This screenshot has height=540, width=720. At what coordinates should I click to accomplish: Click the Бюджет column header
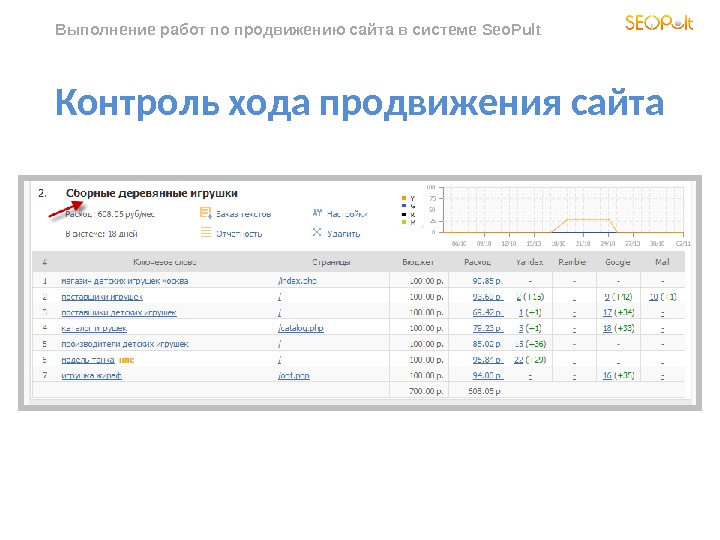coord(418,262)
